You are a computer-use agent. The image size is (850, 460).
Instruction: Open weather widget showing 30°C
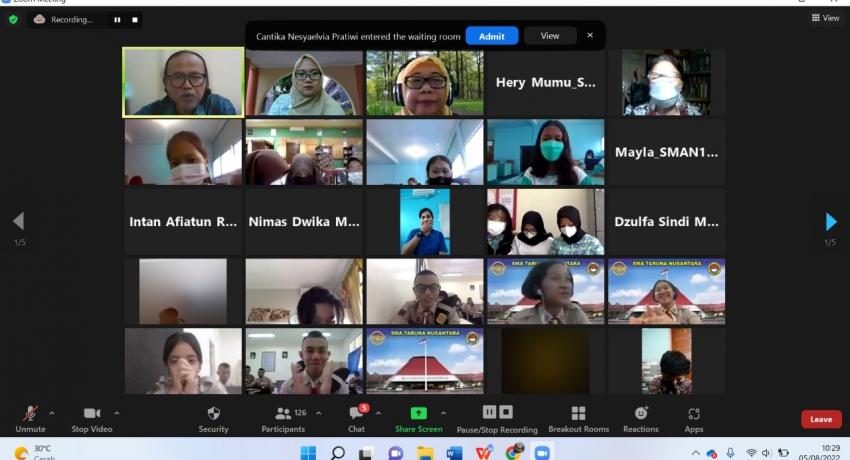[x=35, y=452]
